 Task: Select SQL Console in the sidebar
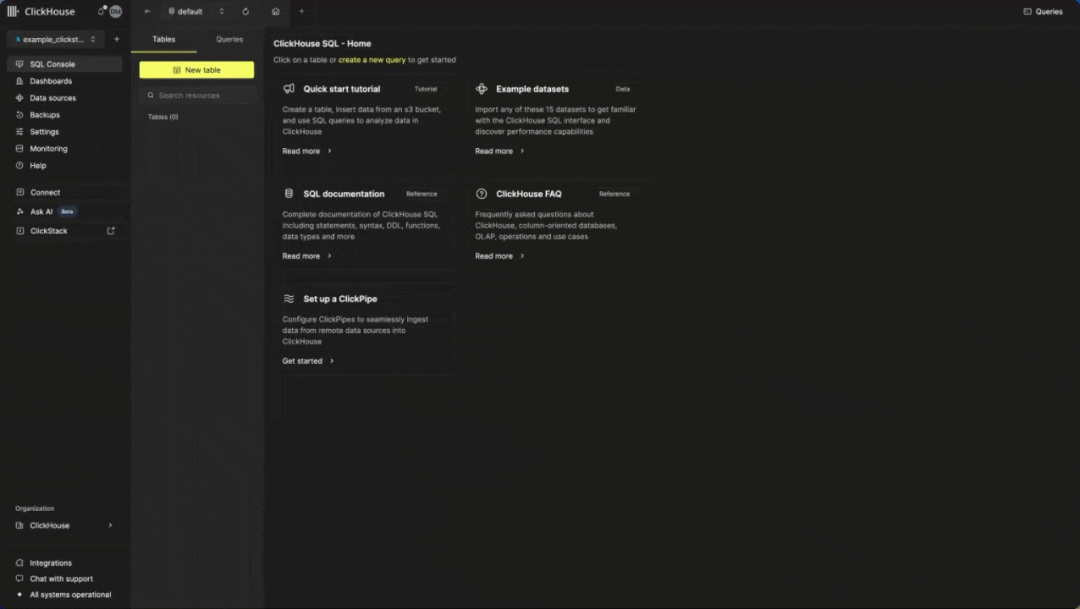65,64
